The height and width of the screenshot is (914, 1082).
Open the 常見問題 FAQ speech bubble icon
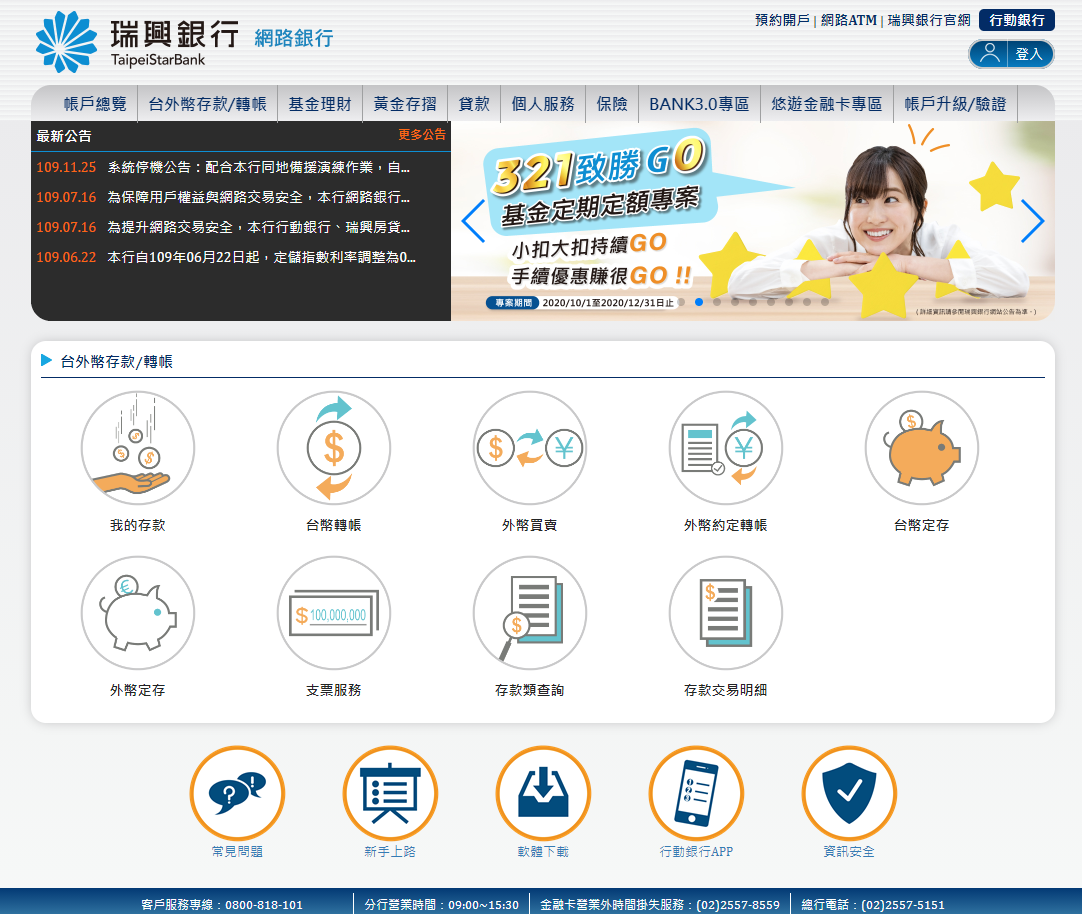click(237, 794)
